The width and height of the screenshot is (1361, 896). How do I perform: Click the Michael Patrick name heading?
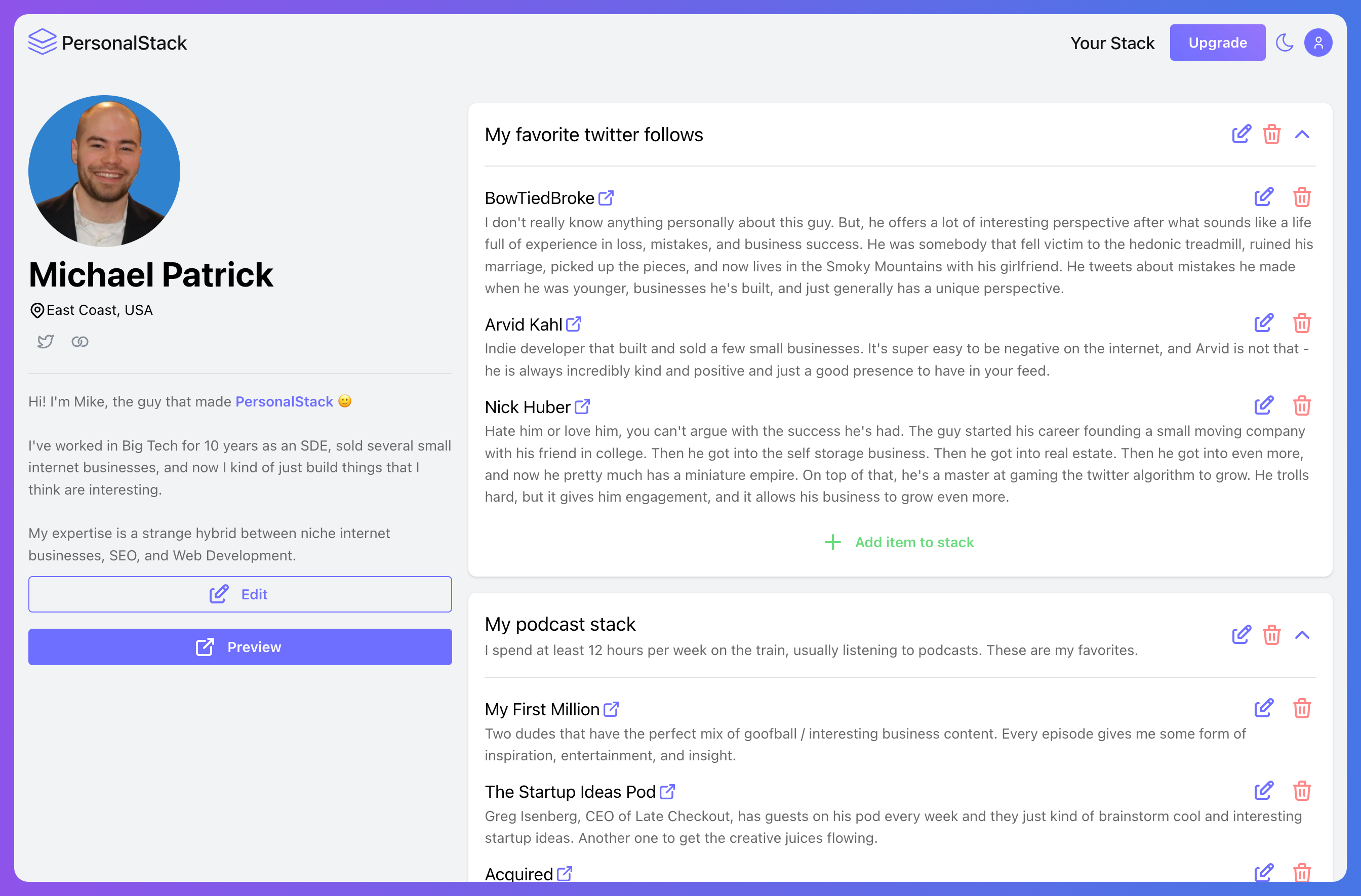point(151,274)
